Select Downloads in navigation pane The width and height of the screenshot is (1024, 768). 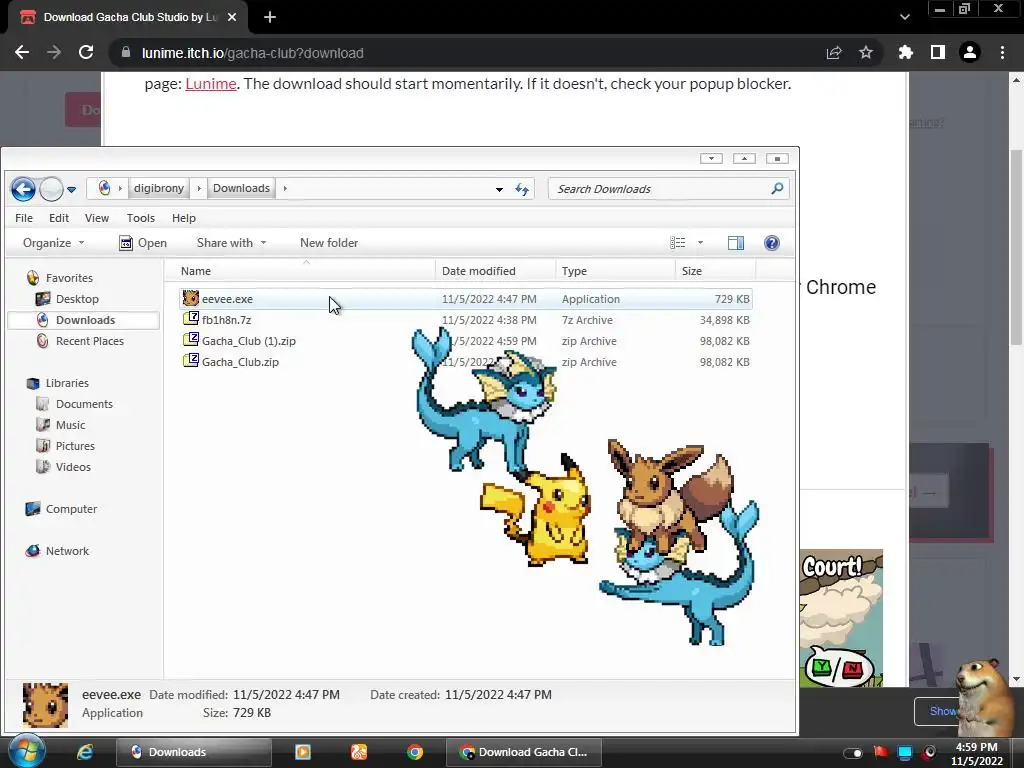[x=85, y=320]
